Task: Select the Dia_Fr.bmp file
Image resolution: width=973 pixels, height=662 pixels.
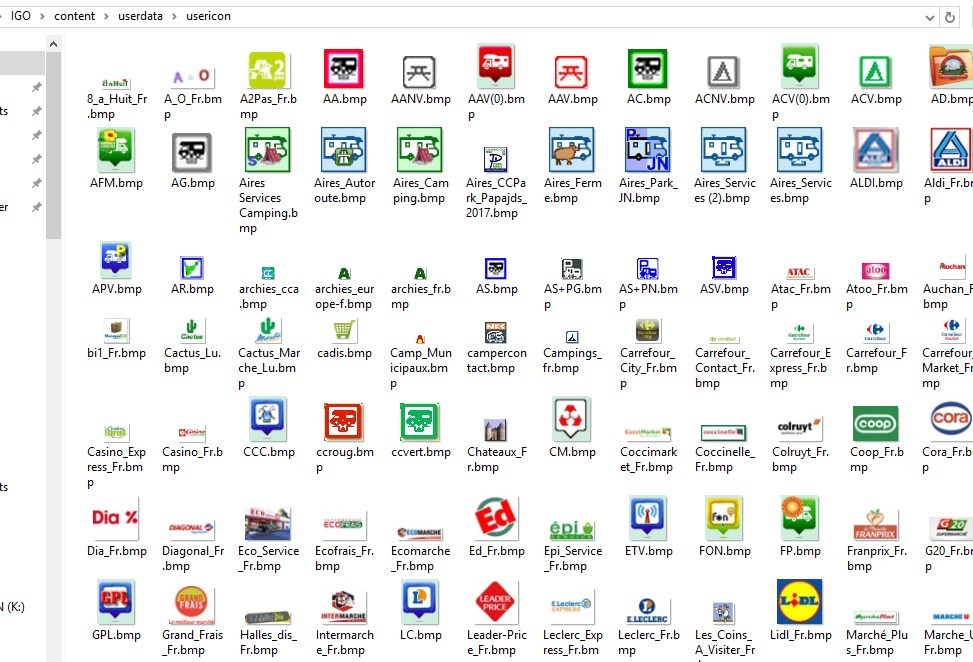Action: point(116,518)
